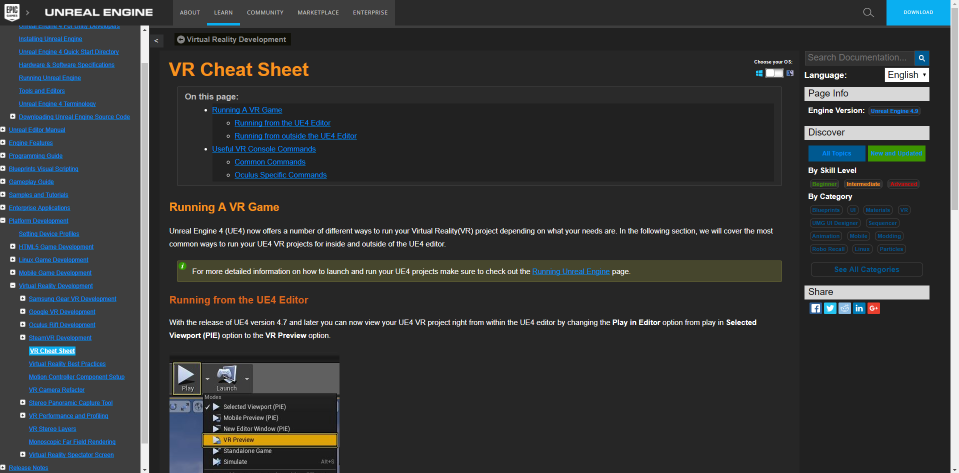
Task: Select the Robo Recall category tag
Action: (829, 249)
